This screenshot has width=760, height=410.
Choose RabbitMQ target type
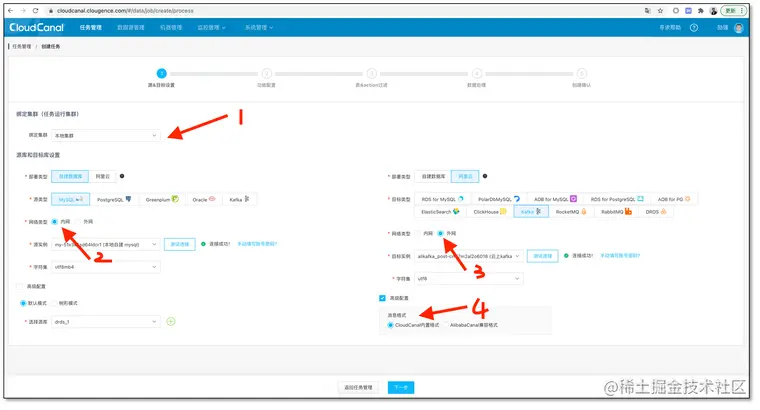tap(616, 212)
